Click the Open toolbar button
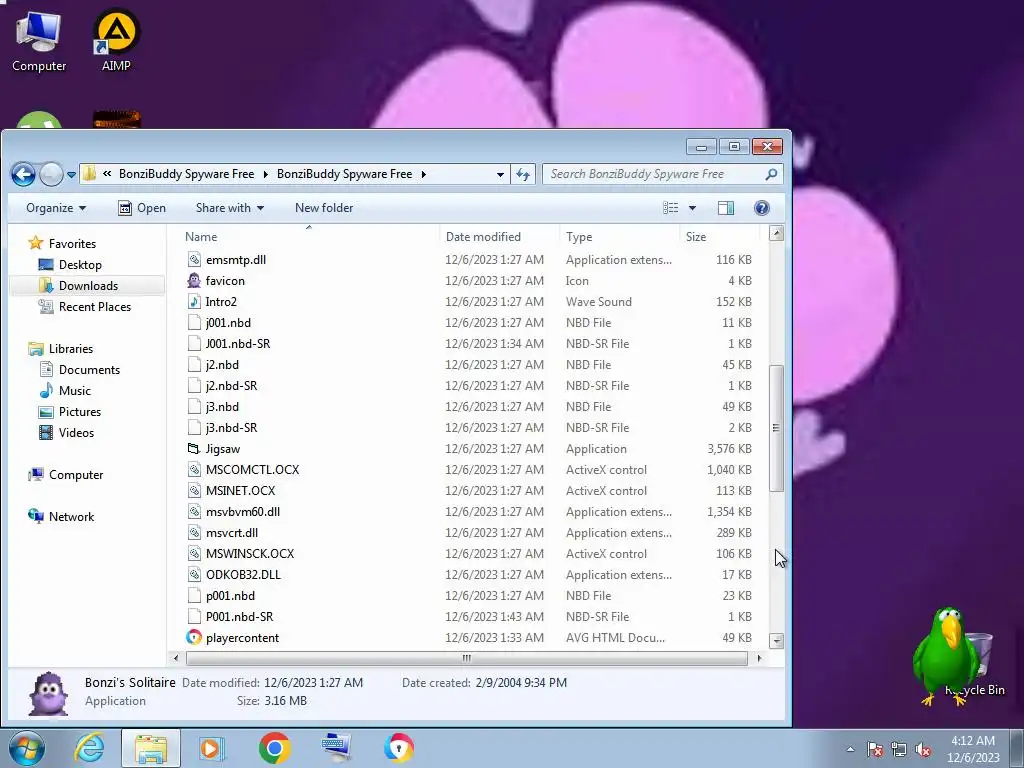1024x768 pixels. coord(142,208)
